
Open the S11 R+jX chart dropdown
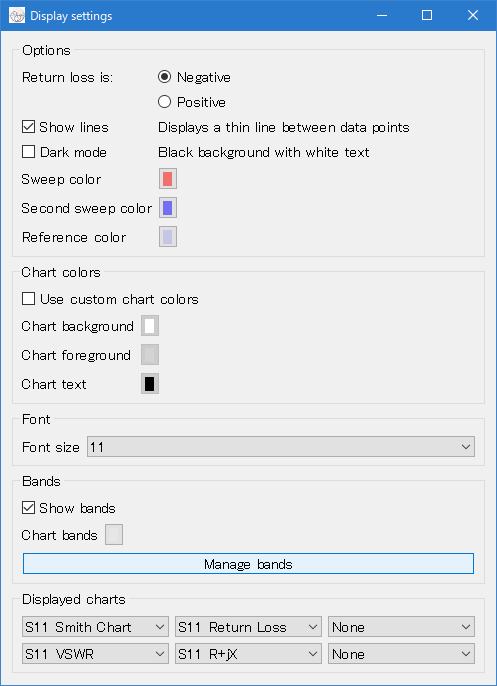pos(248,654)
